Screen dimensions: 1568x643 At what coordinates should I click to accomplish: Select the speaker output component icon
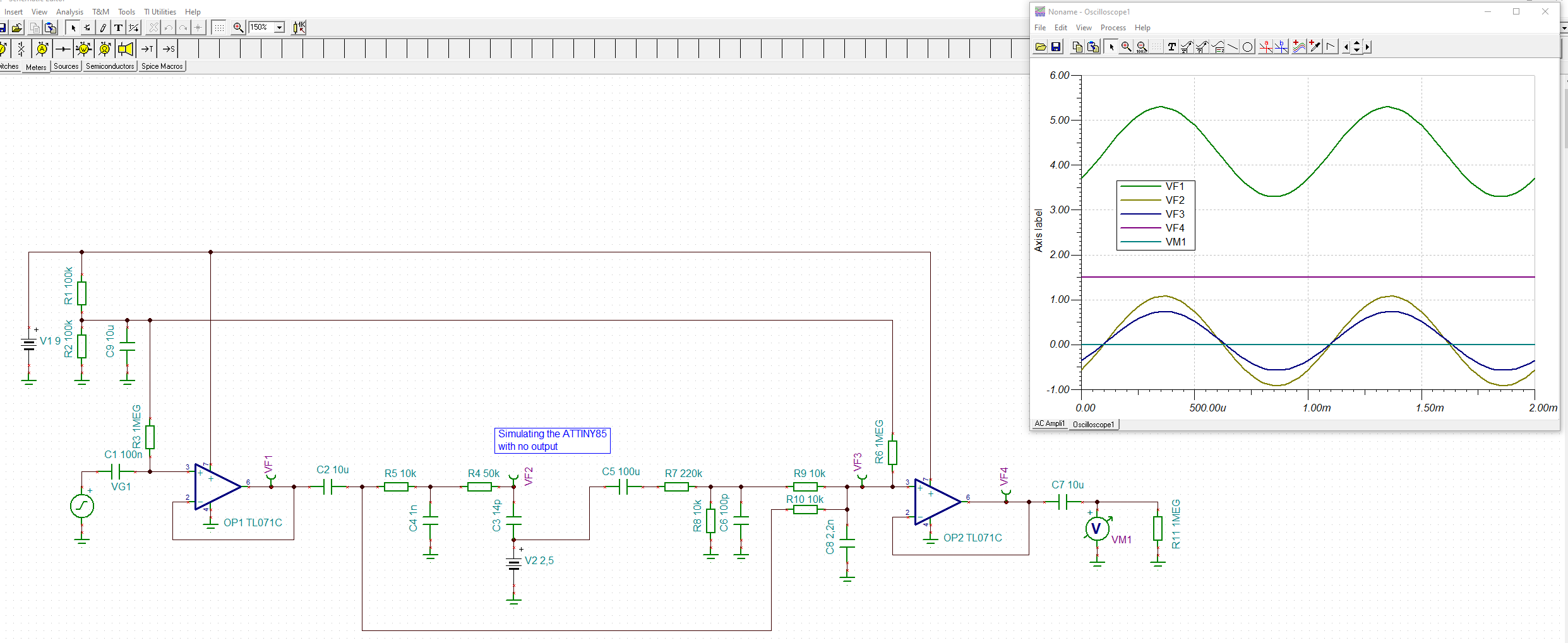tap(125, 49)
